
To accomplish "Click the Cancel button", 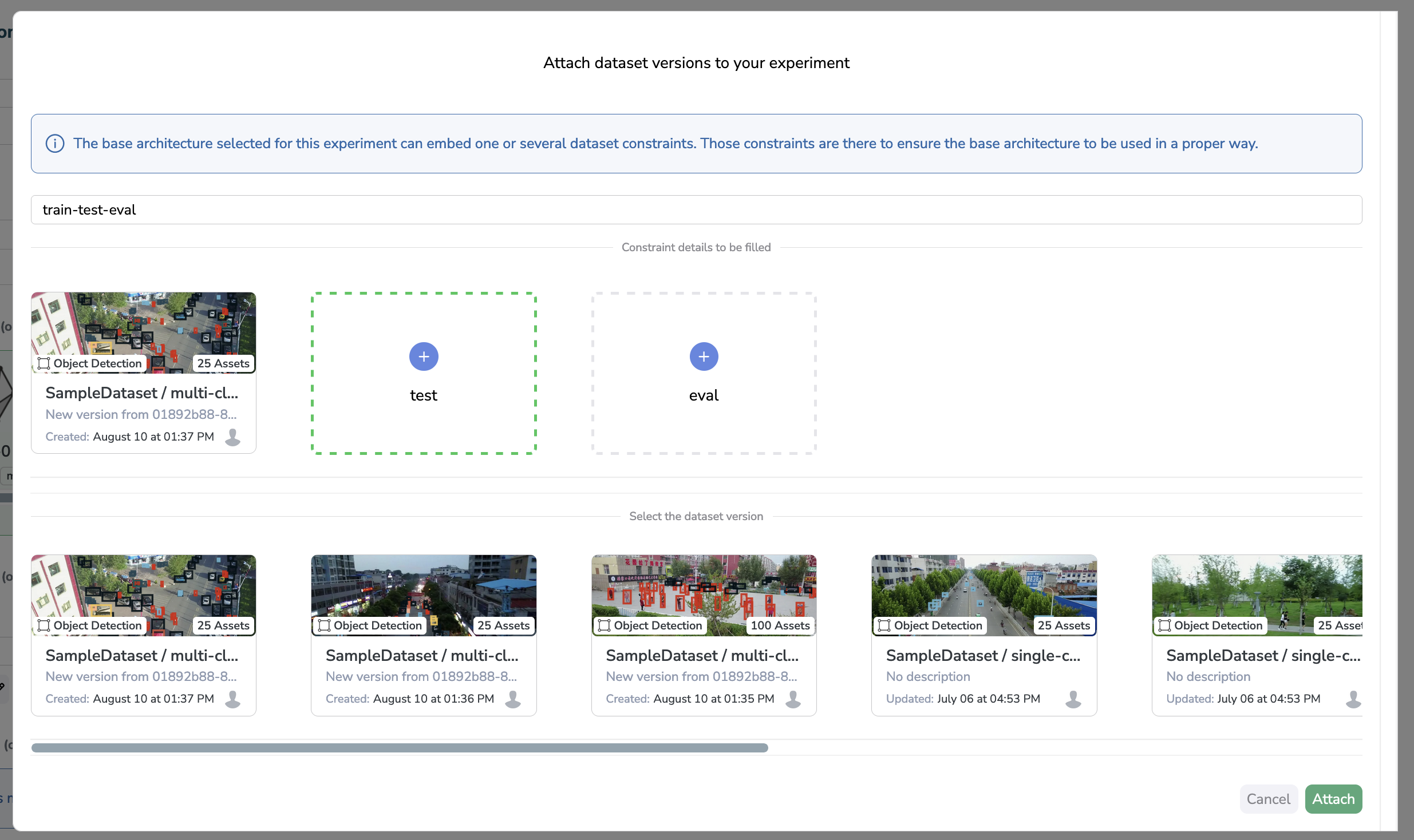I will pos(1268,799).
